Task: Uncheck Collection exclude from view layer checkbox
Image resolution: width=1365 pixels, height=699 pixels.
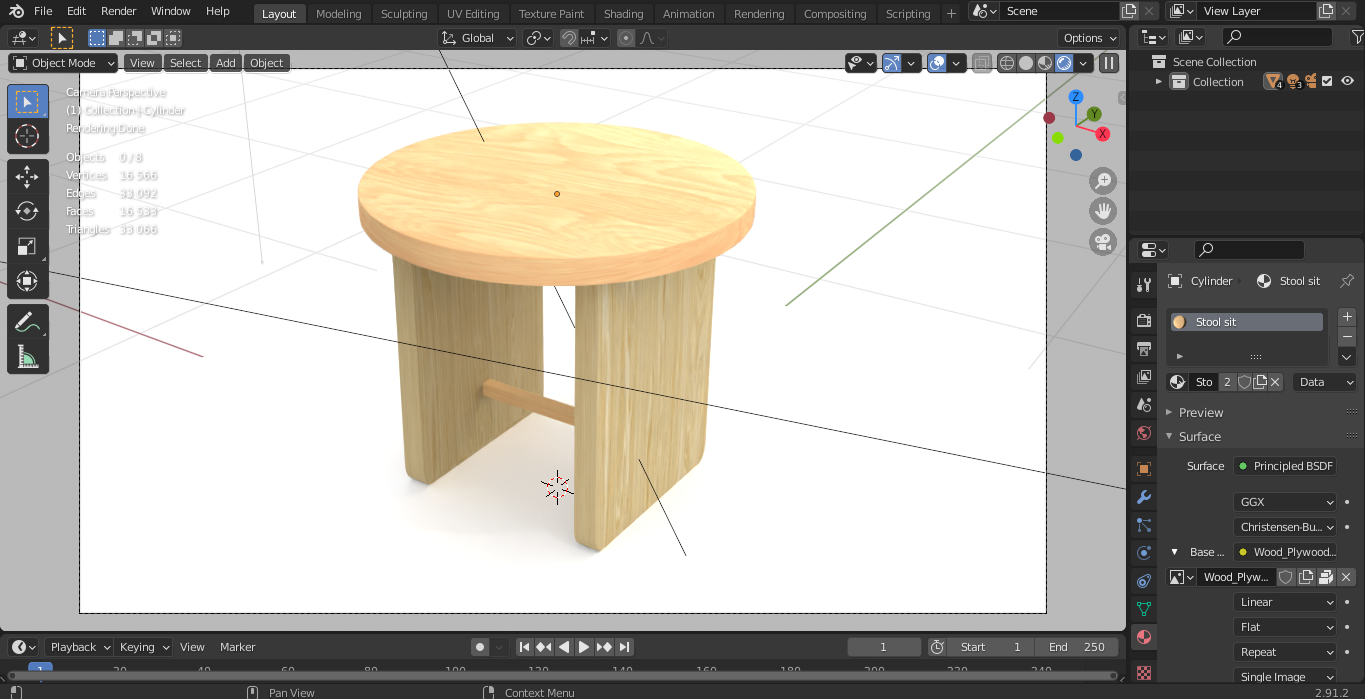Action: tap(1327, 82)
